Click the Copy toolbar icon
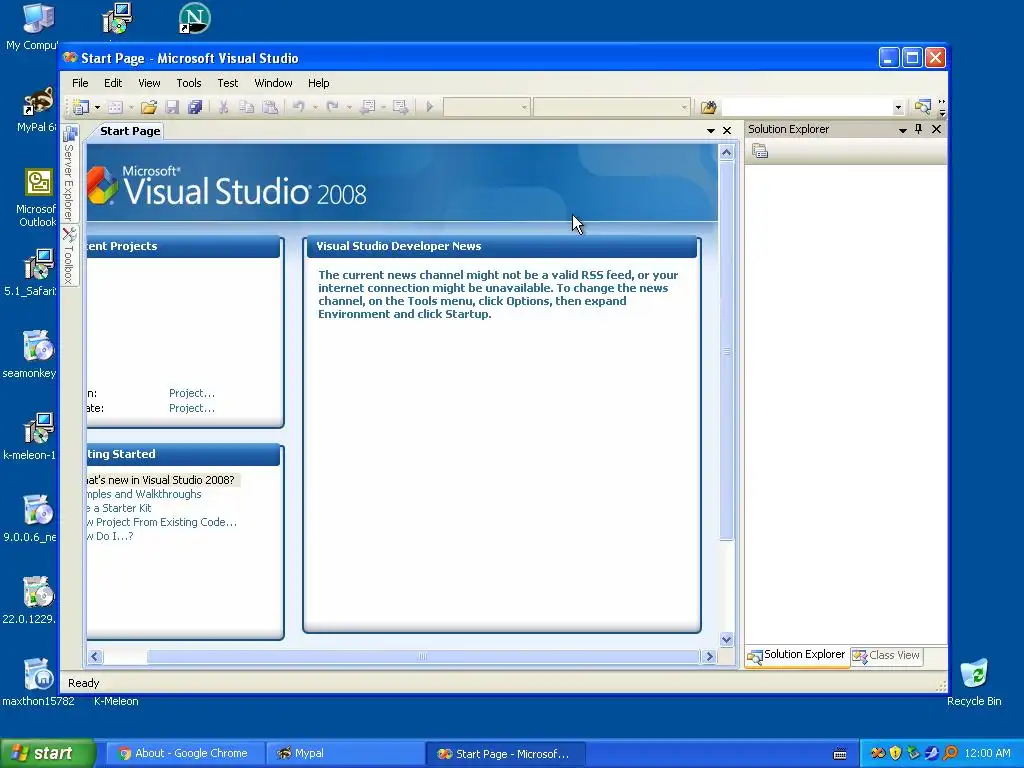Viewport: 1024px width, 768px height. (246, 107)
